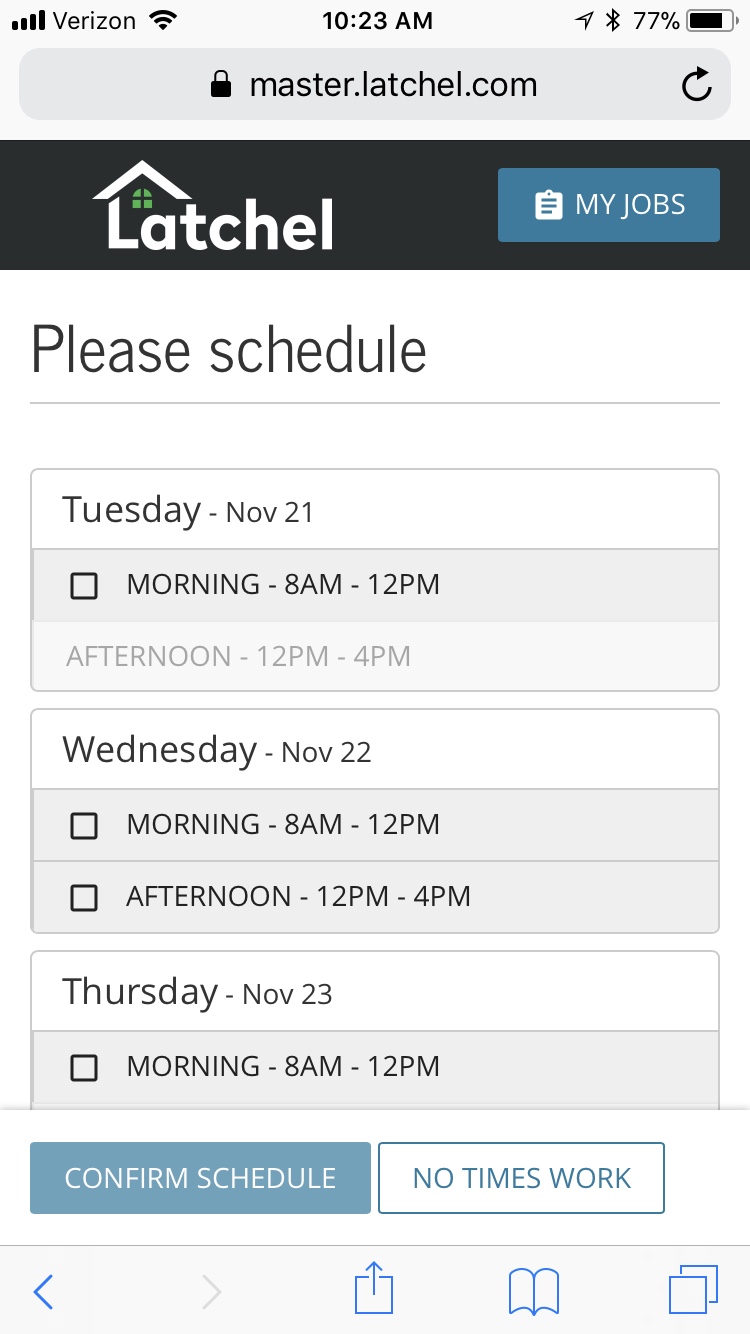Screen dimensions: 750x1334
Task: Tap the Latchel house logo
Action: pos(213,206)
